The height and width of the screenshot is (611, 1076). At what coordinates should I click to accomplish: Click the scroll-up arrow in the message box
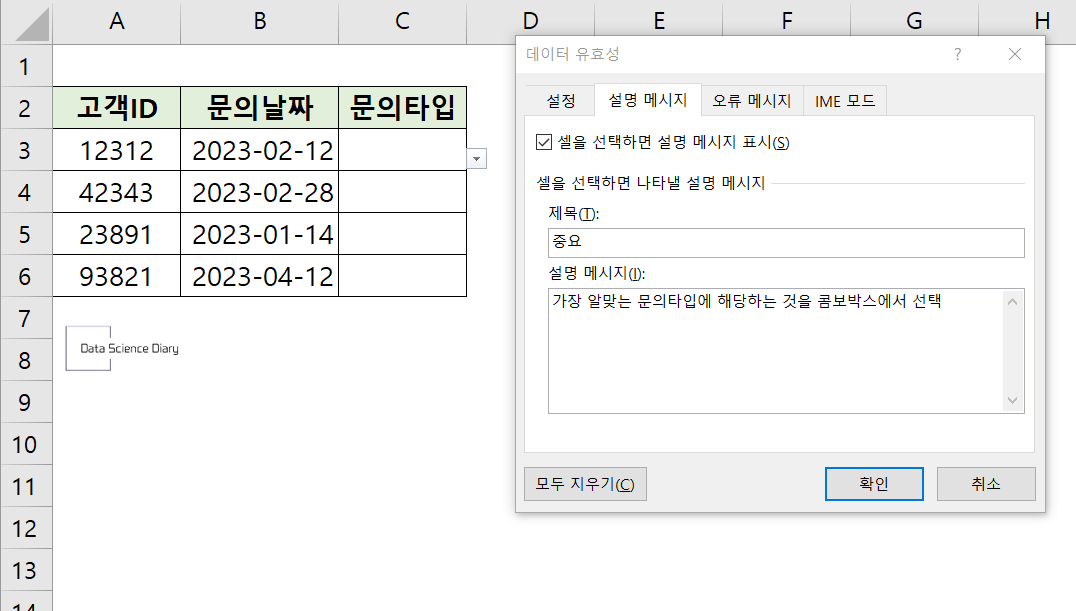[x=1012, y=300]
